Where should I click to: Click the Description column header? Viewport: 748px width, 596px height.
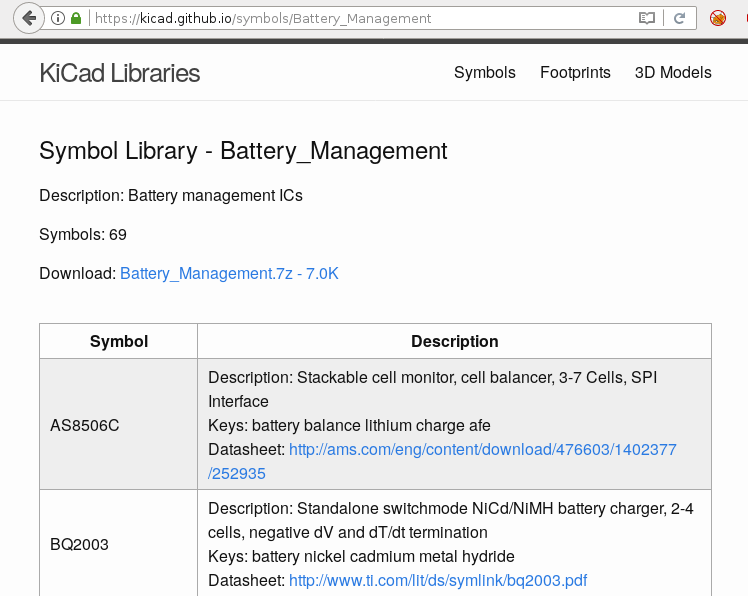click(x=455, y=341)
